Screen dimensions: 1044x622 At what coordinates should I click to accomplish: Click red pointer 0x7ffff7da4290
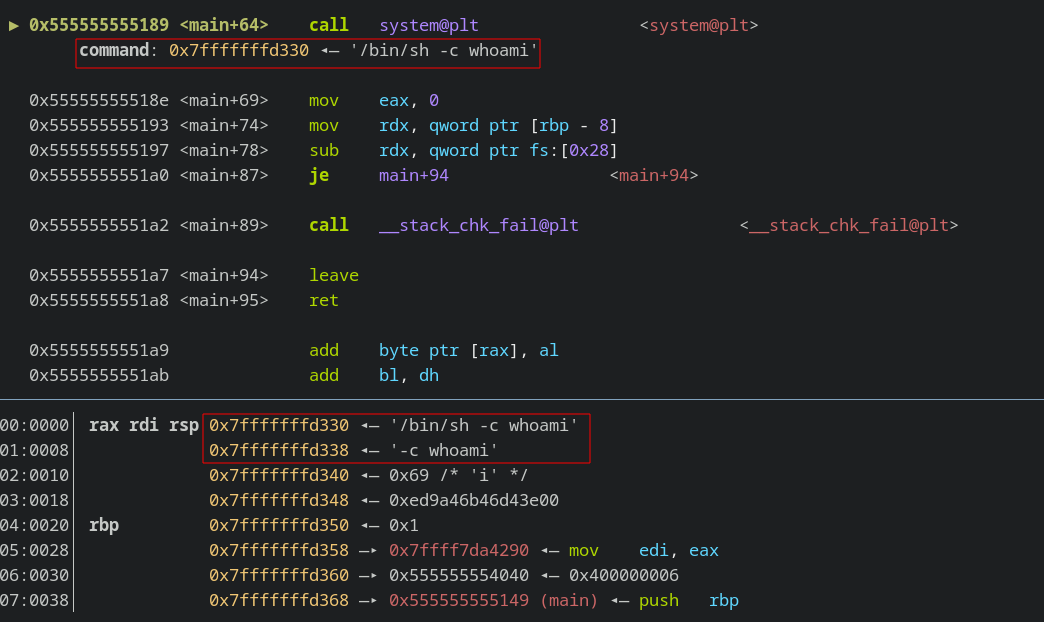coord(459,551)
